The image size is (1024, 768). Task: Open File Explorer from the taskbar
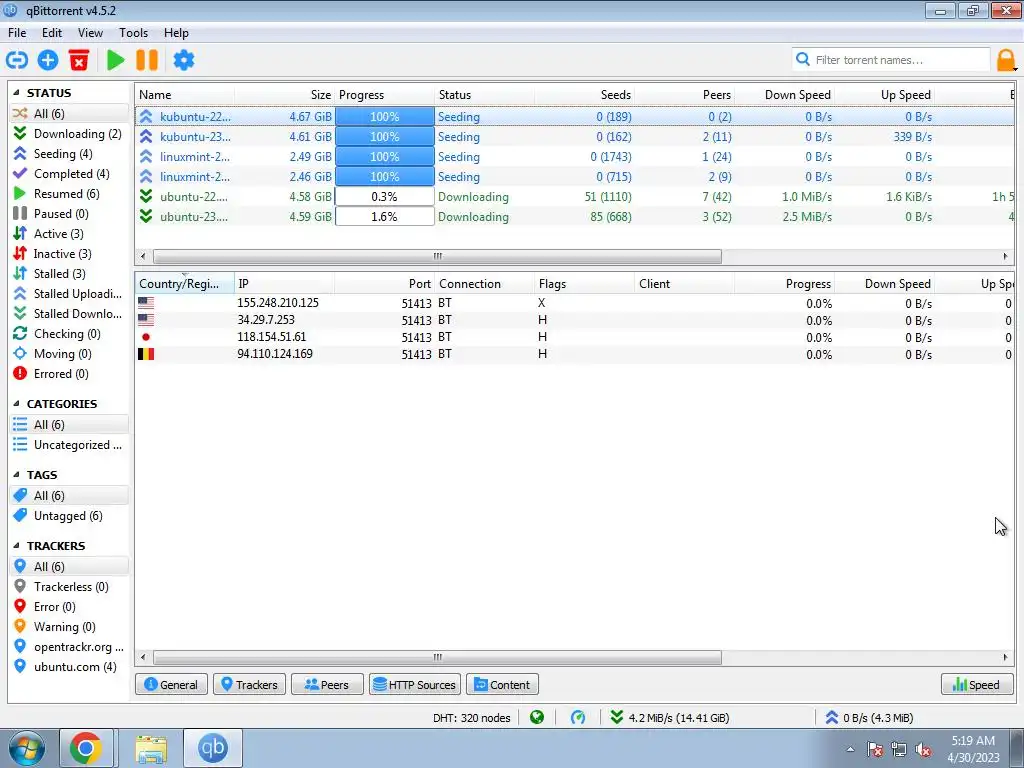(151, 748)
